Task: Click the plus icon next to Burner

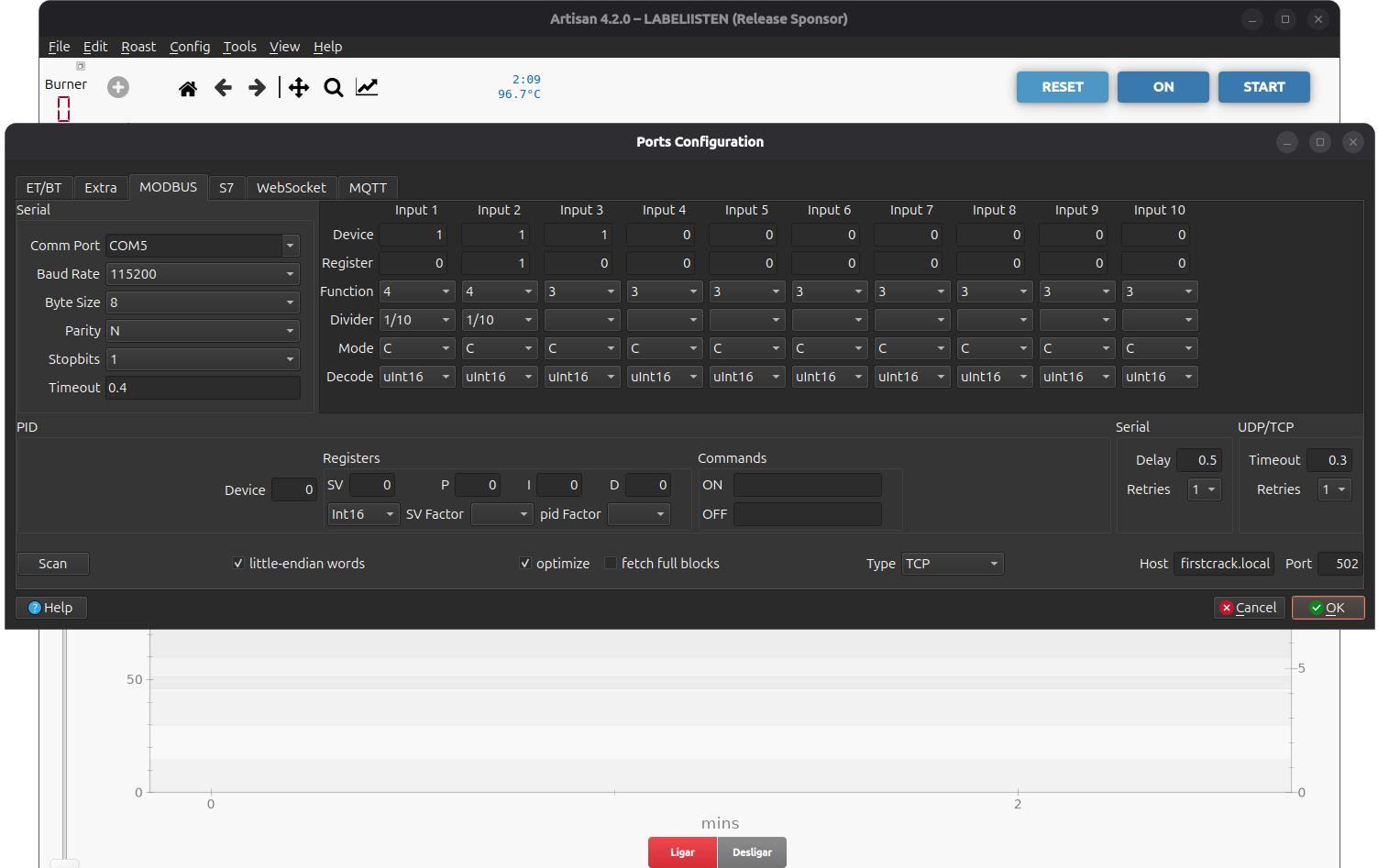Action: tap(118, 87)
